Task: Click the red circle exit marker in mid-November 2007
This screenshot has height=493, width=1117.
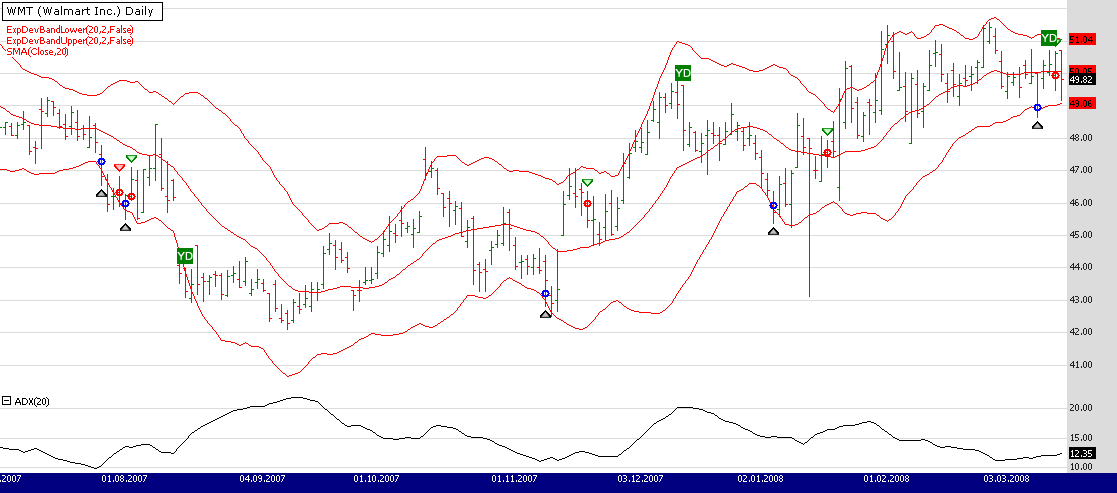Action: click(587, 203)
